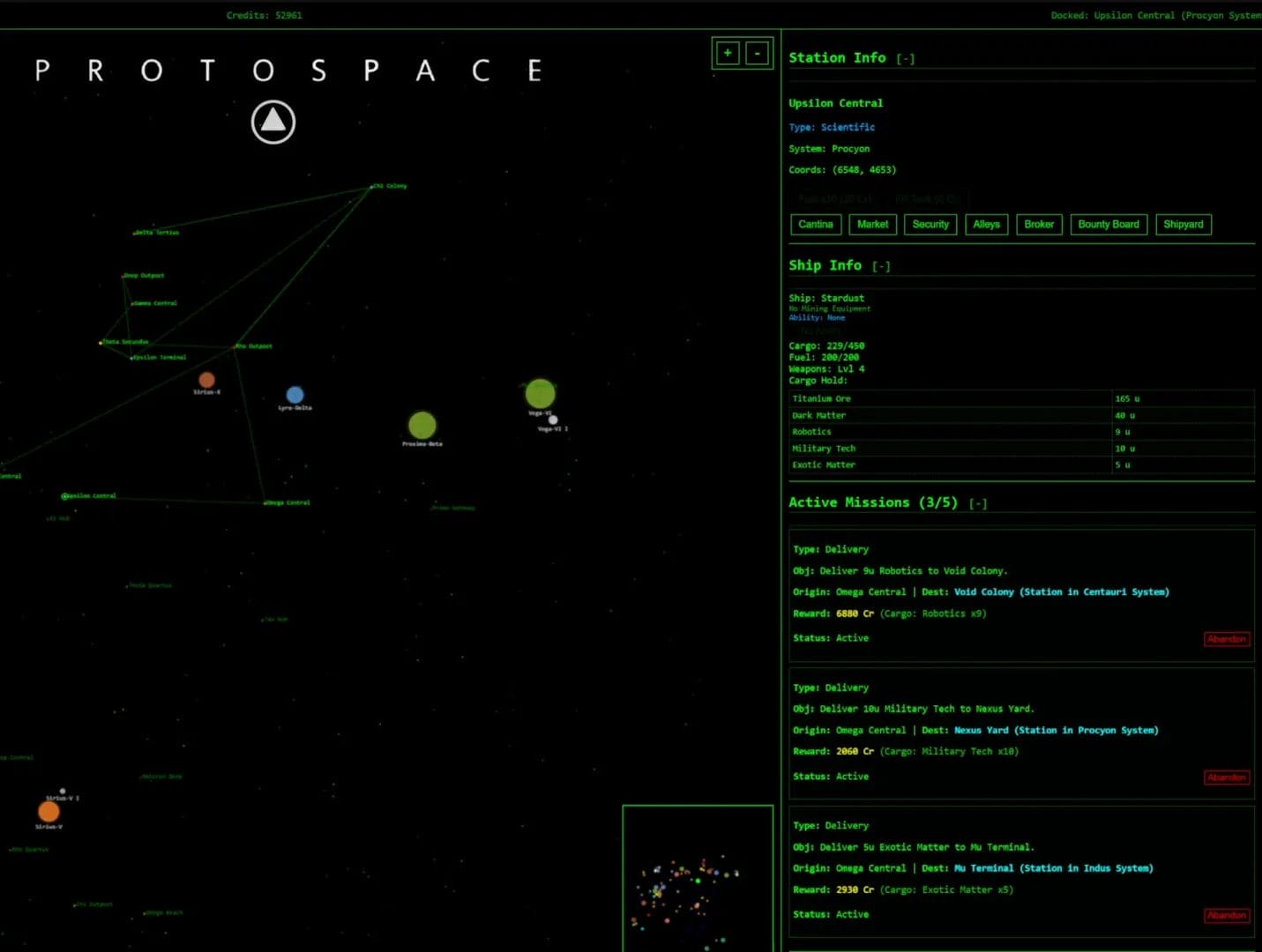Open the Security facility

pyautogui.click(x=930, y=224)
